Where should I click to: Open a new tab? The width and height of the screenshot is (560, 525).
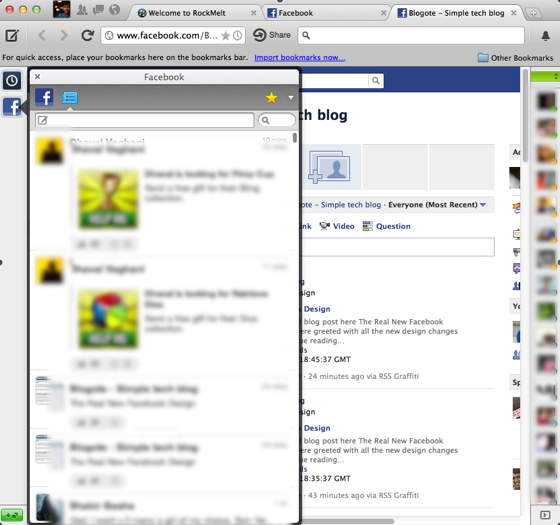533,13
